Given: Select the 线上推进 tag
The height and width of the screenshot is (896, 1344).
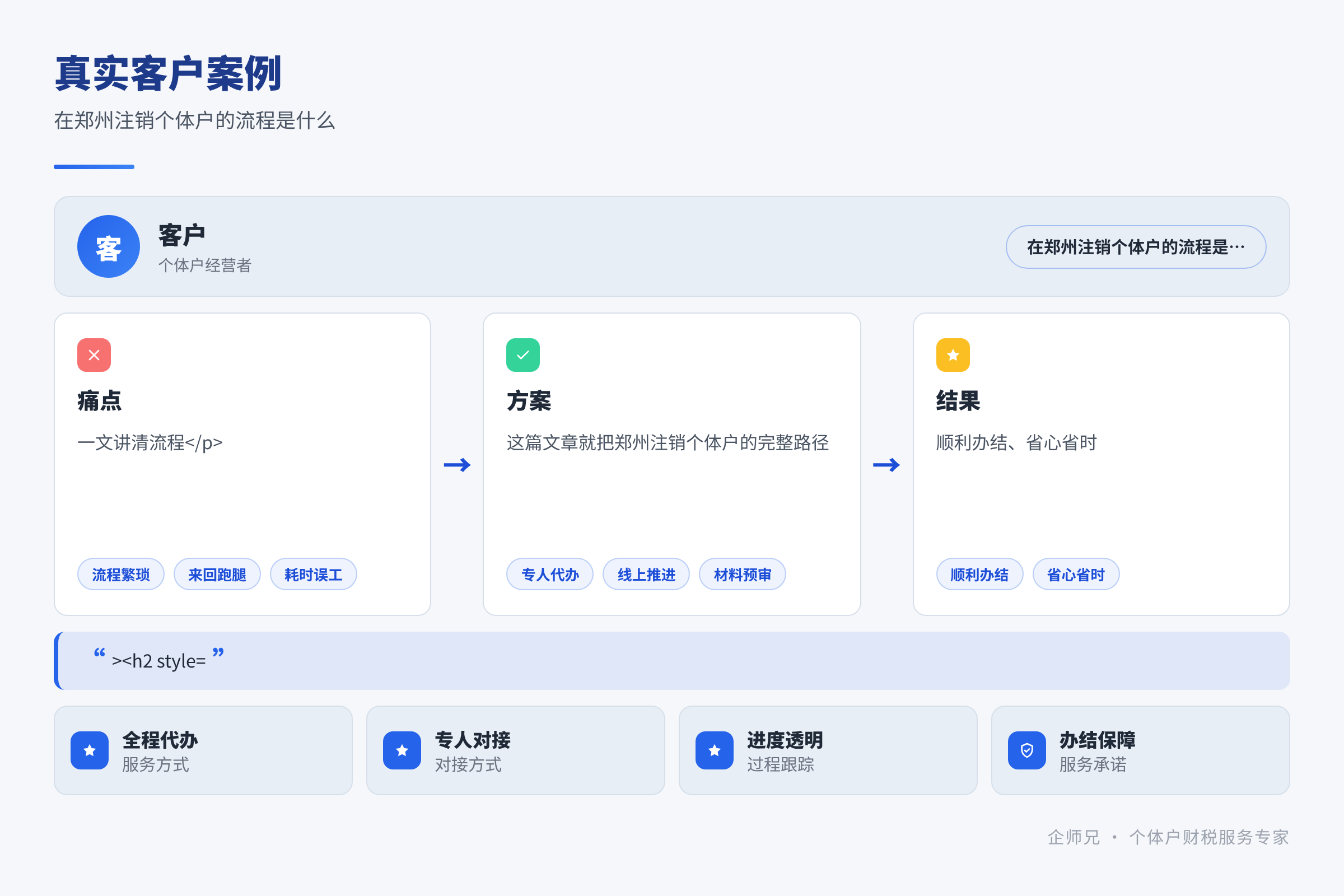Looking at the screenshot, I should (646, 575).
